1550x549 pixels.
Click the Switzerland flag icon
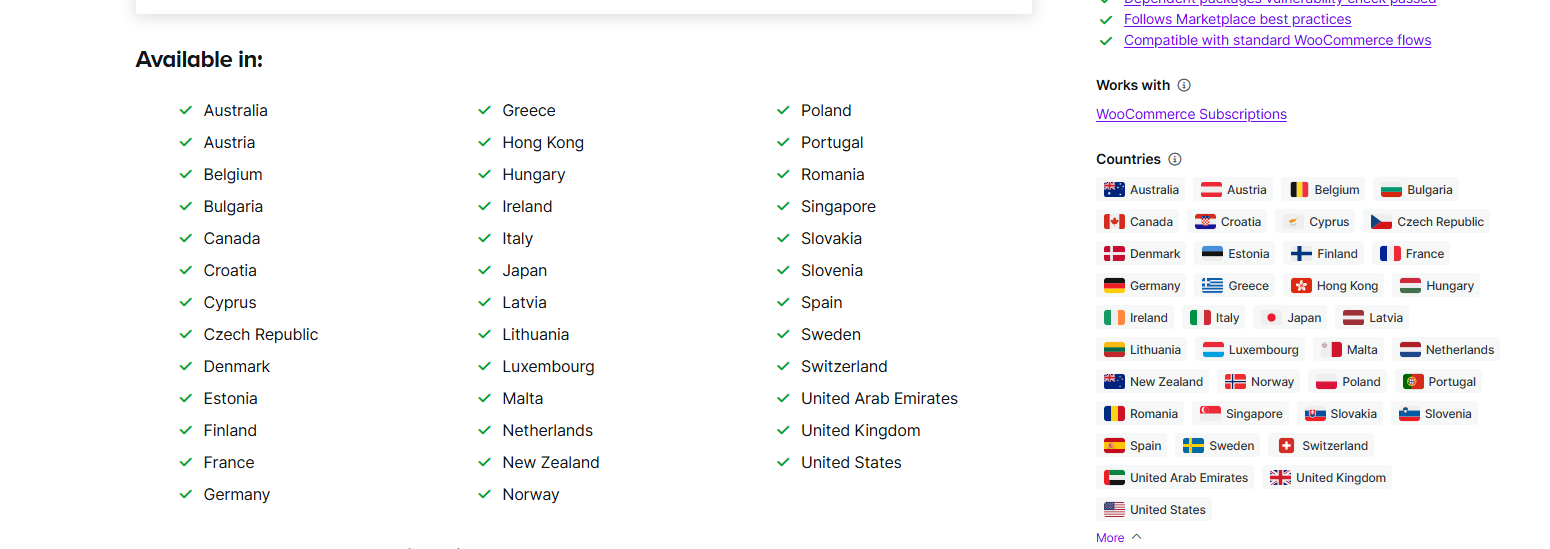[x=1286, y=446]
